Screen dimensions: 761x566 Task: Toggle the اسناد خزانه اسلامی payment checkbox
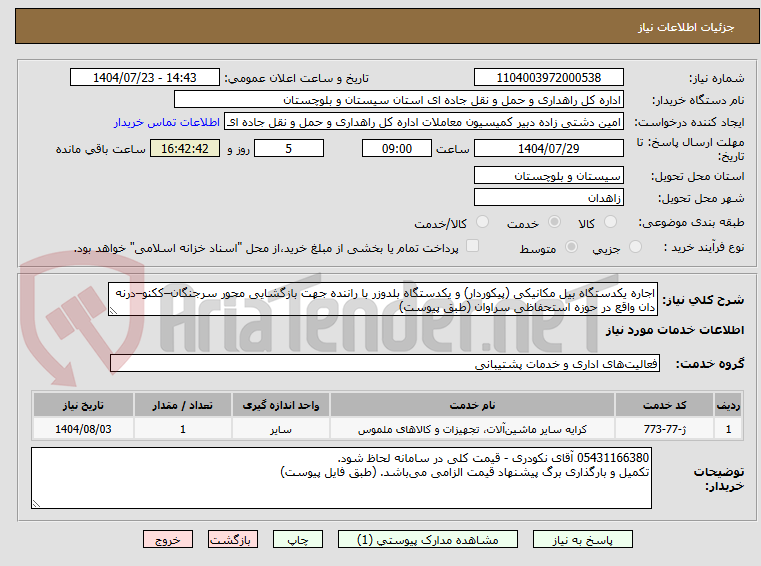click(x=472, y=246)
